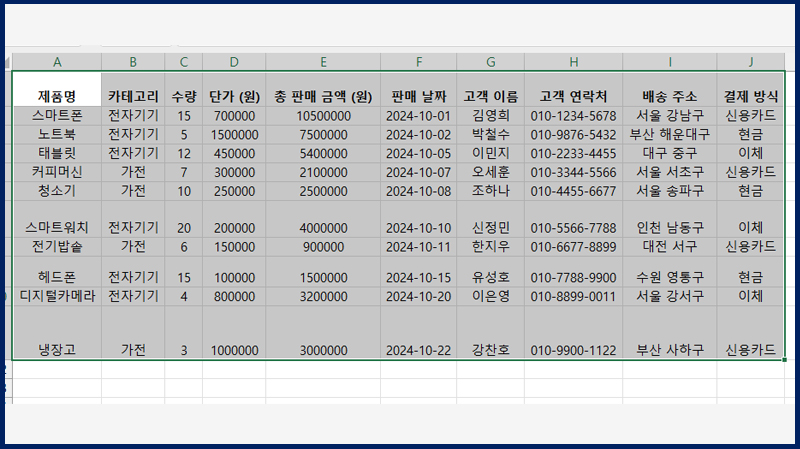Click address cell 부산 사하구
Image resolution: width=800 pixels, height=449 pixels.
click(x=669, y=332)
